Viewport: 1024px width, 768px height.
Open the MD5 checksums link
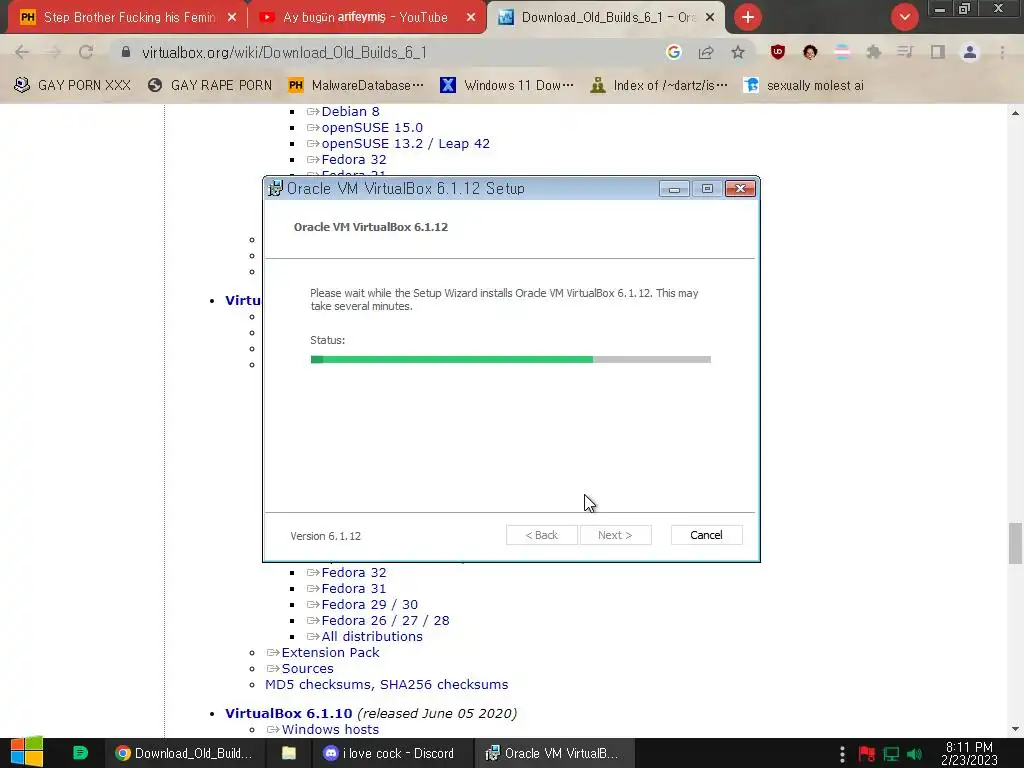coord(319,684)
